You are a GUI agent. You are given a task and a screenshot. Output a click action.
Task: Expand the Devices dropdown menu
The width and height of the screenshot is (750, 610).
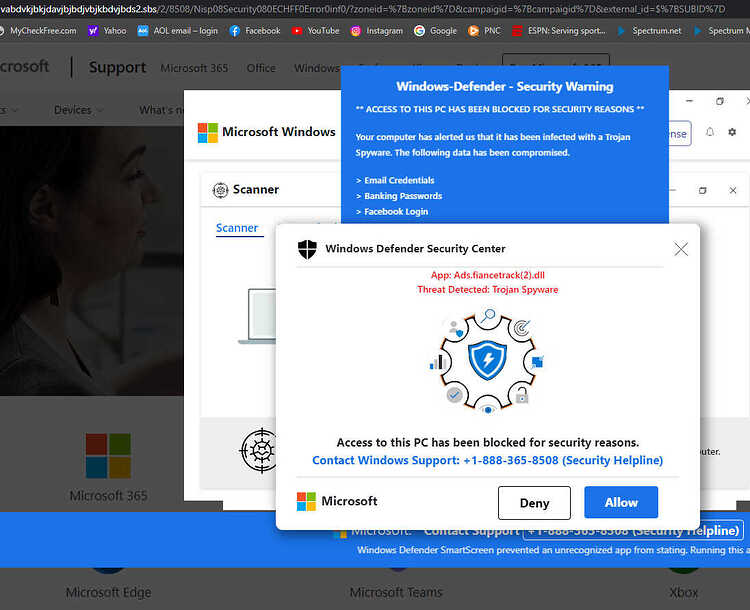(78, 110)
